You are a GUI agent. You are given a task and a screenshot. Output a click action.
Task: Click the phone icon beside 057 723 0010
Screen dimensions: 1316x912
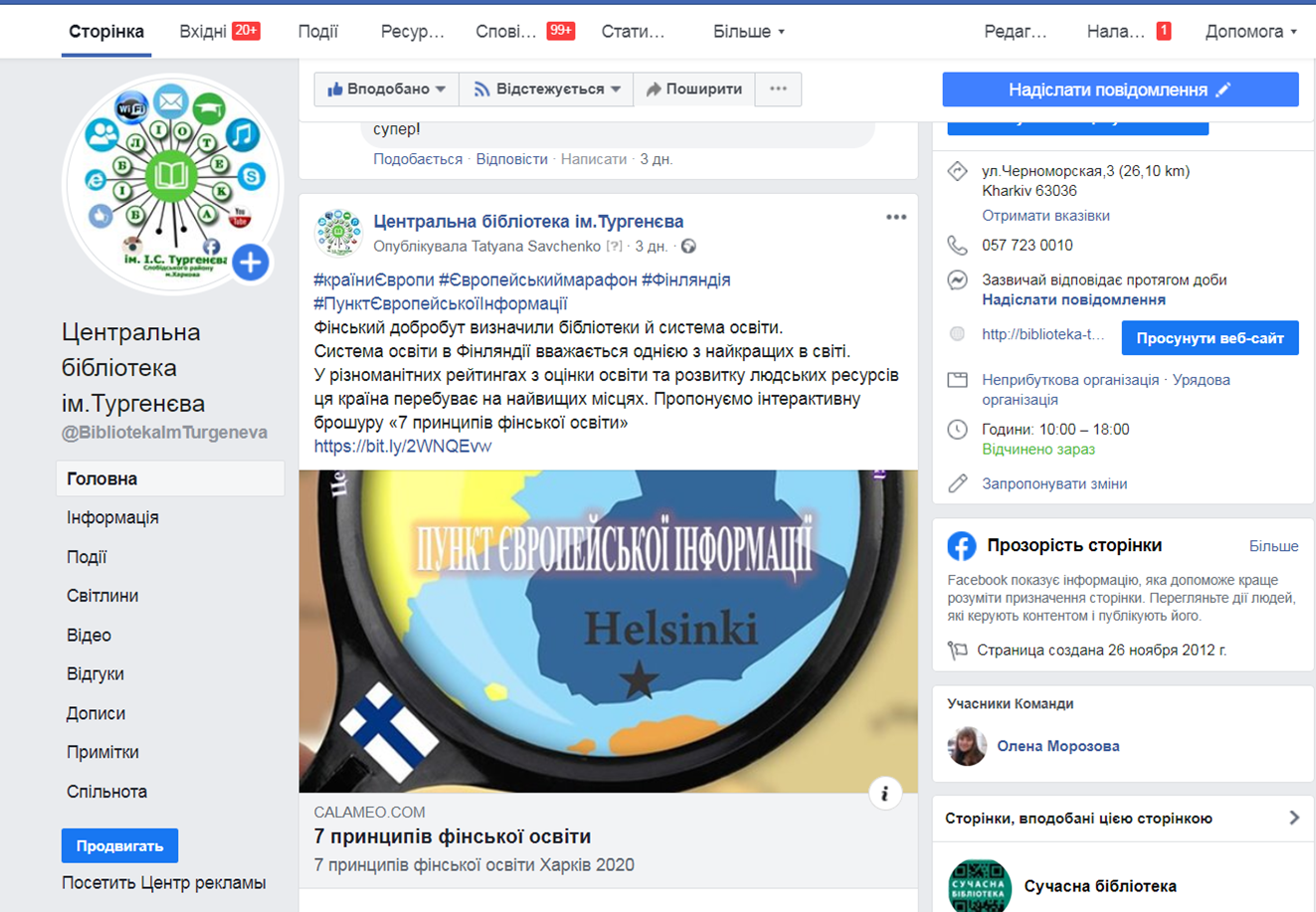tap(957, 245)
